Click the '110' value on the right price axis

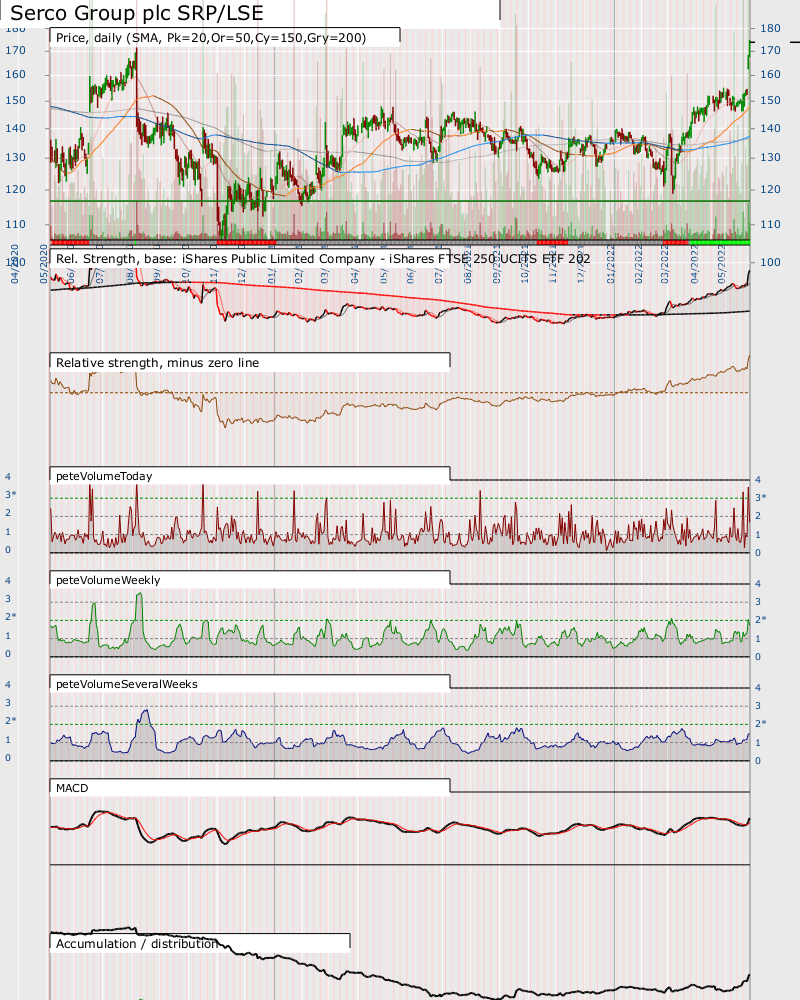pyautogui.click(x=770, y=224)
